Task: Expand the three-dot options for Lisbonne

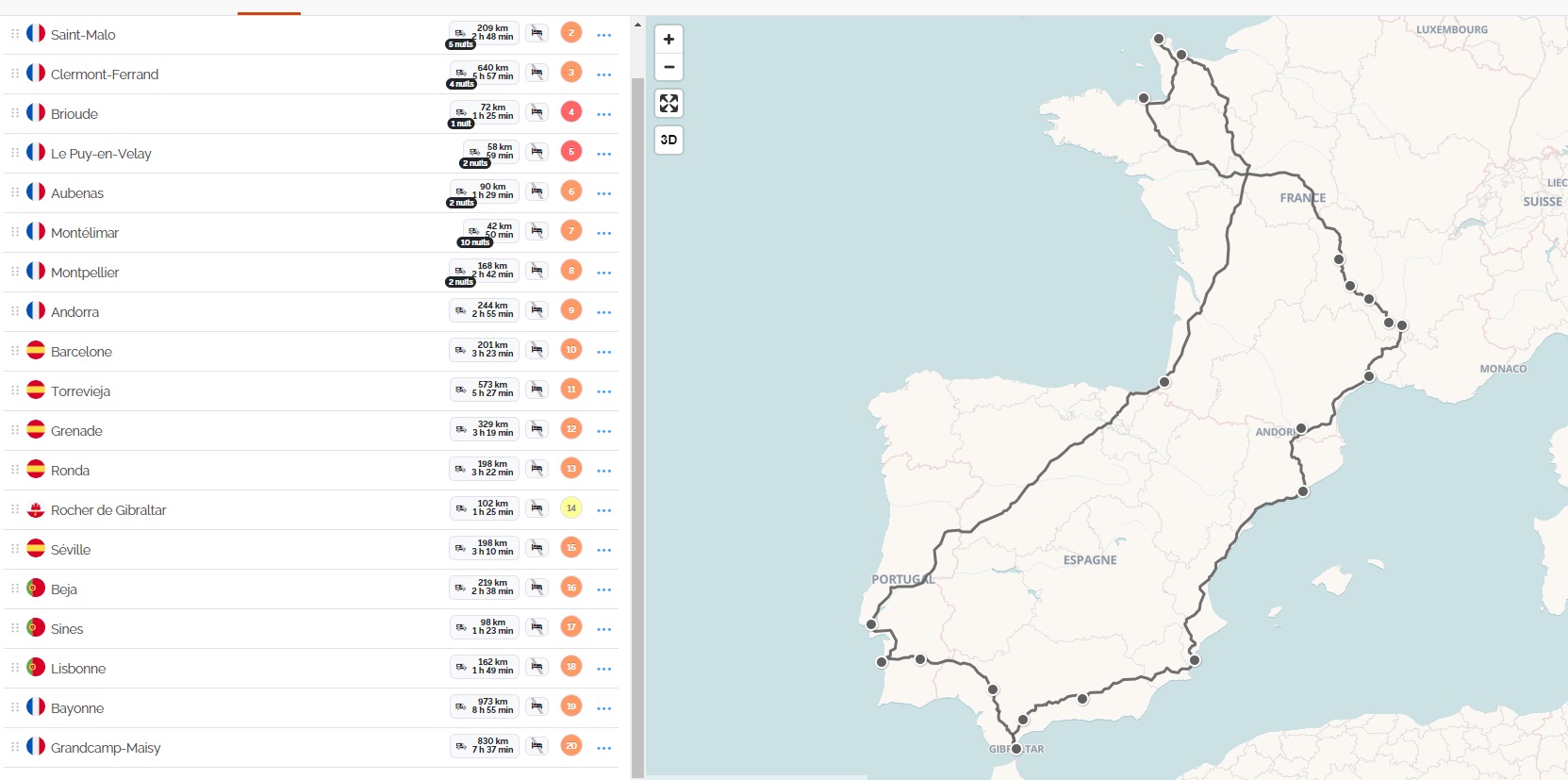Action: [x=604, y=669]
